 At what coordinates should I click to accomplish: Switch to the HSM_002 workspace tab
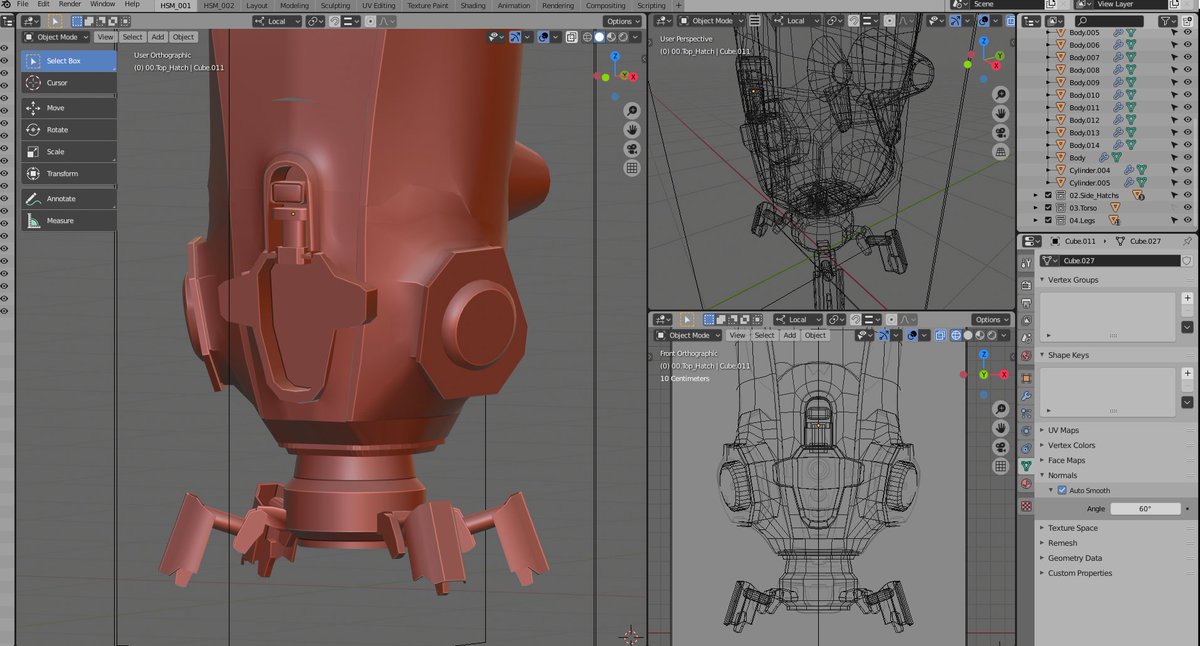coord(219,5)
